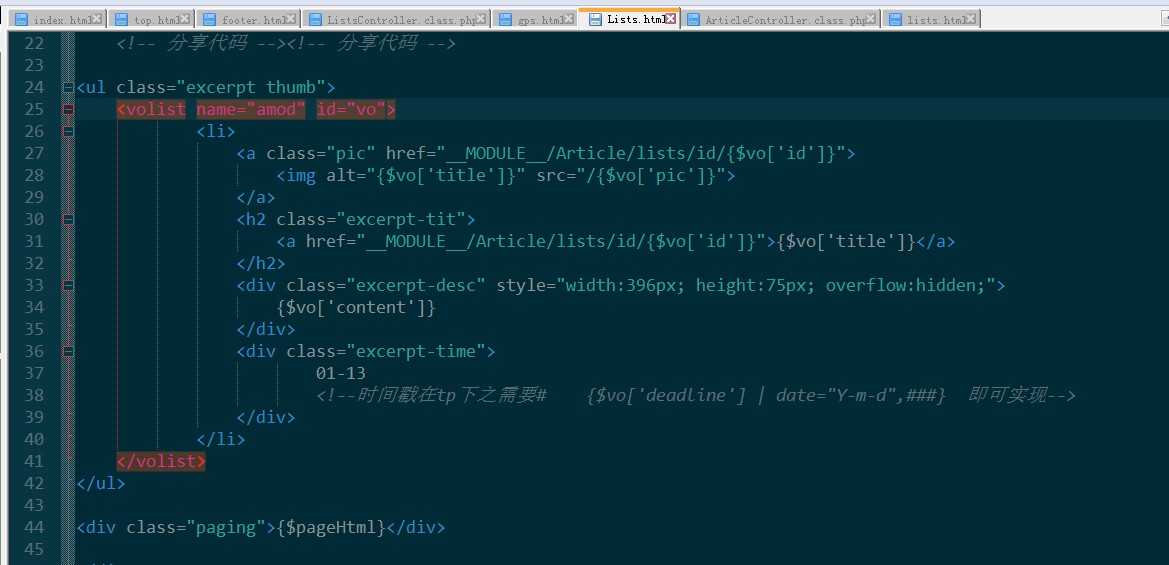Click the disk icon on footer.html tab
1169x565 pixels.
click(209, 20)
